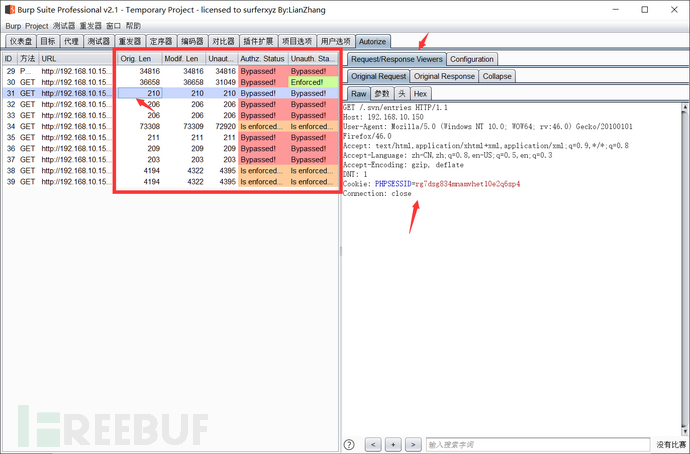Click the 31049 unauthenticated length cell
Screen dimensions: 690x454
click(222, 82)
